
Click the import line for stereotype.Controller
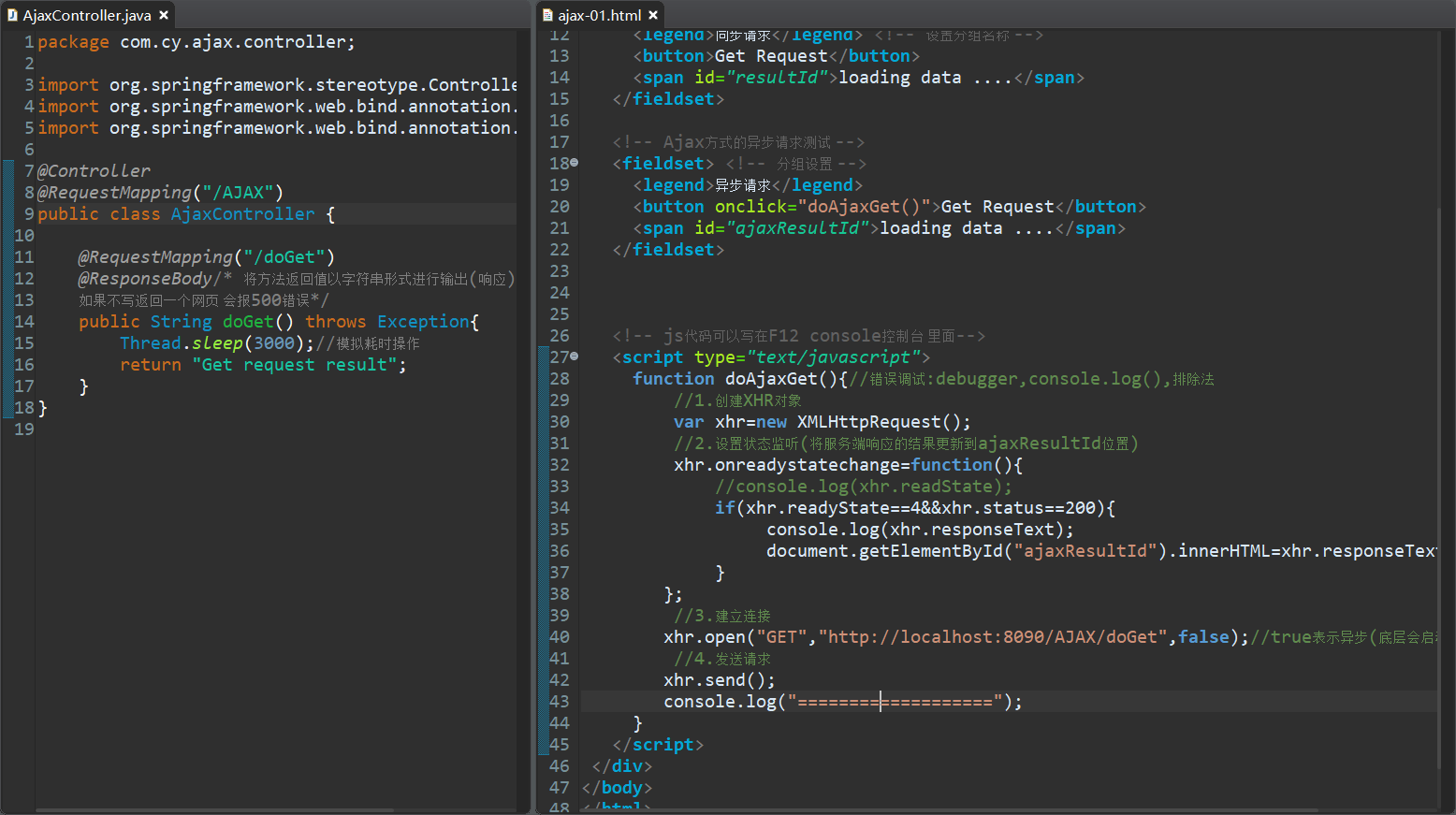(x=277, y=85)
